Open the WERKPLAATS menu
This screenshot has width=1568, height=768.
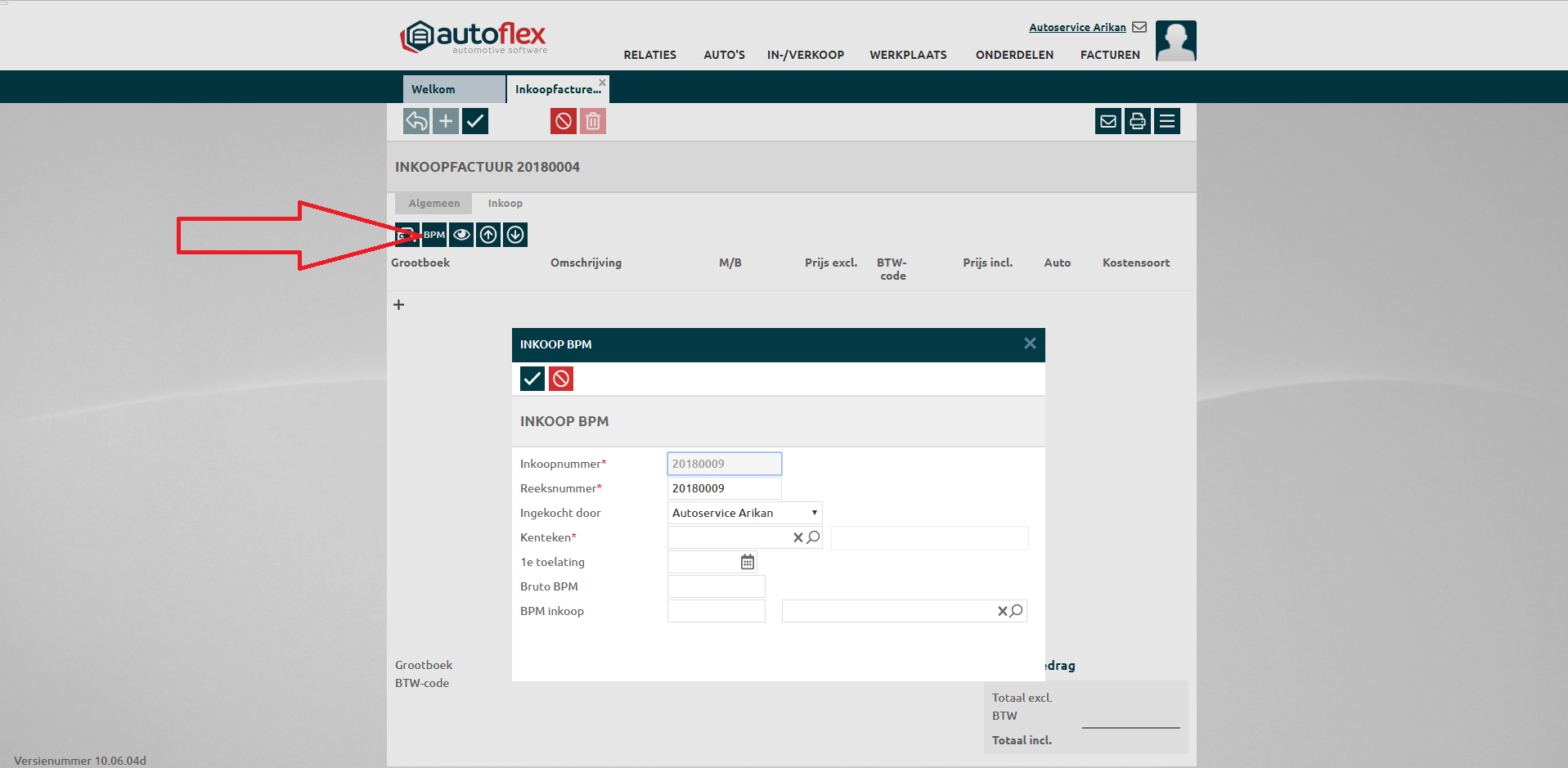coord(908,55)
